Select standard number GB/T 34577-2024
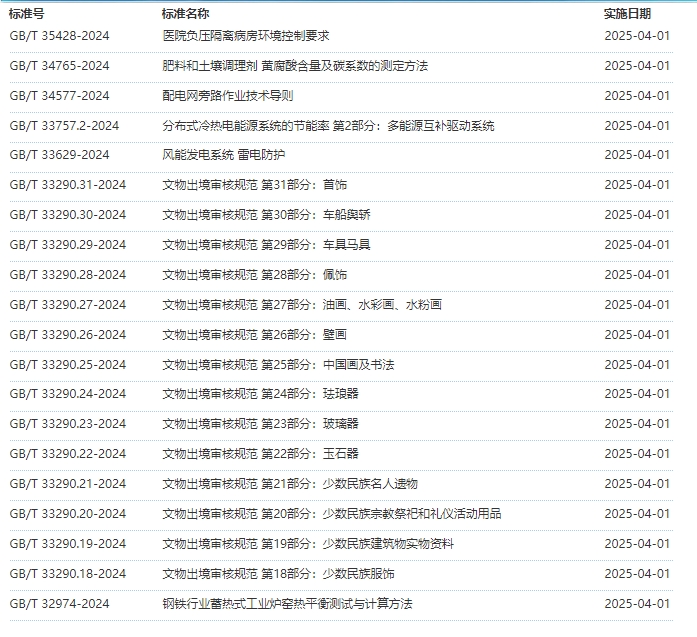The height and width of the screenshot is (637, 697). click(x=59, y=96)
